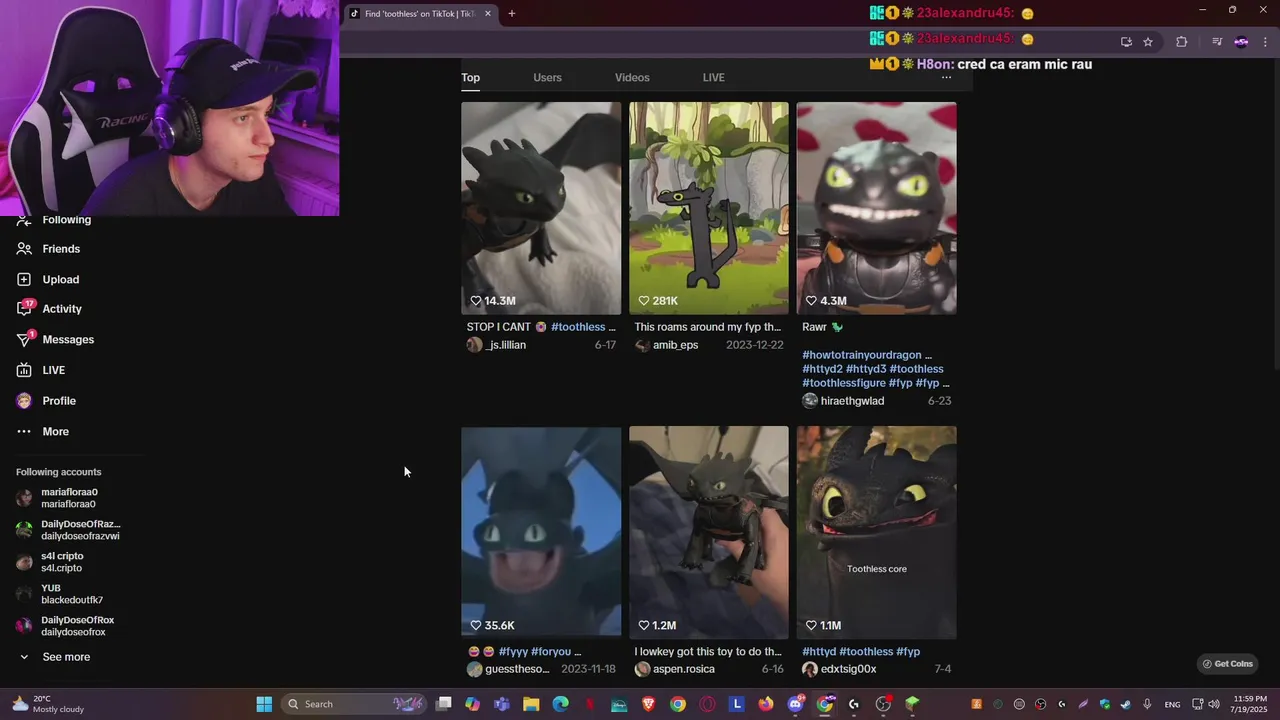Click the More three-dots icon in sidebar
This screenshot has height=720, width=1280.
click(x=24, y=432)
